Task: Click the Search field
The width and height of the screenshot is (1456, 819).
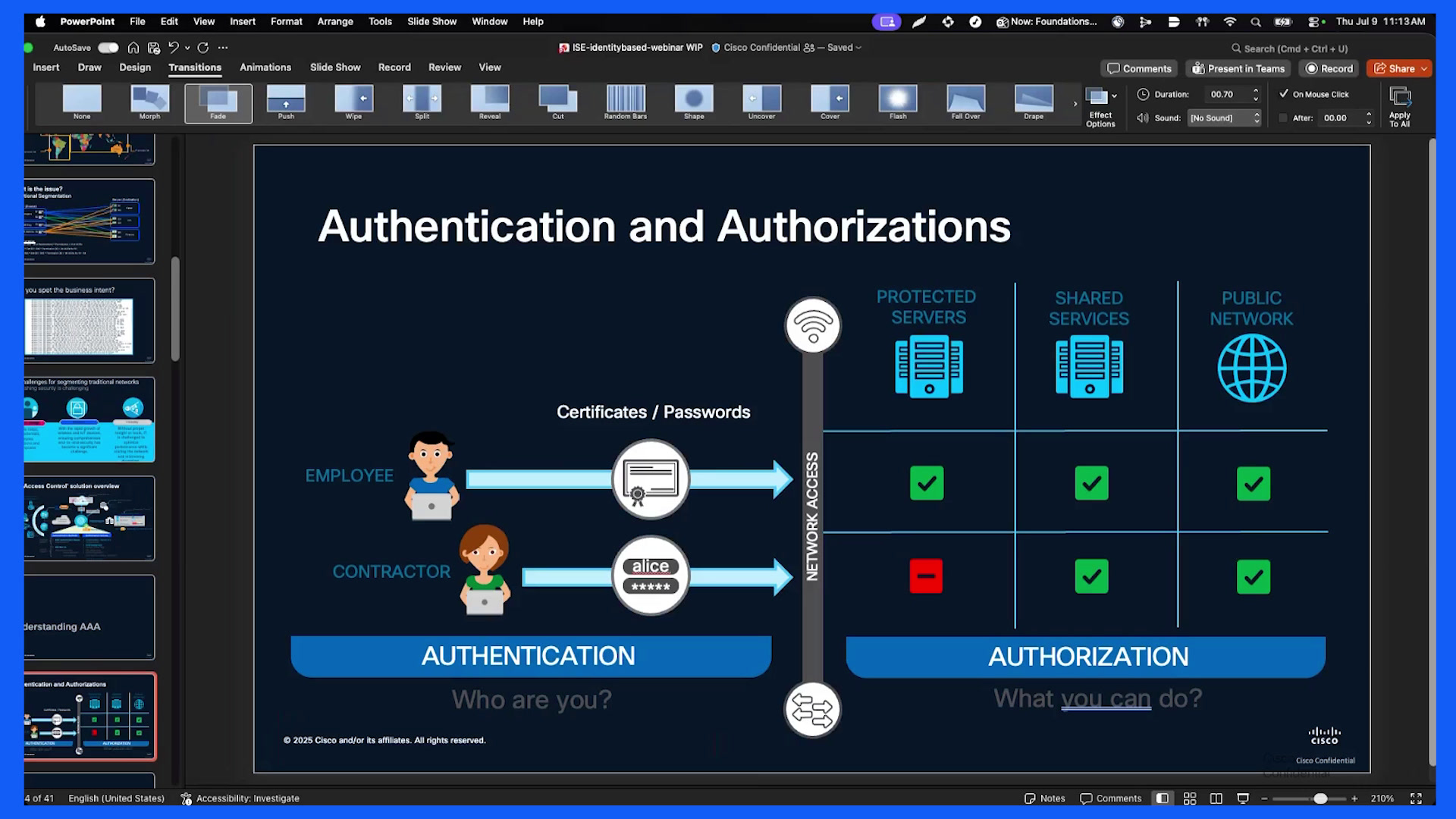Action: click(x=1289, y=49)
